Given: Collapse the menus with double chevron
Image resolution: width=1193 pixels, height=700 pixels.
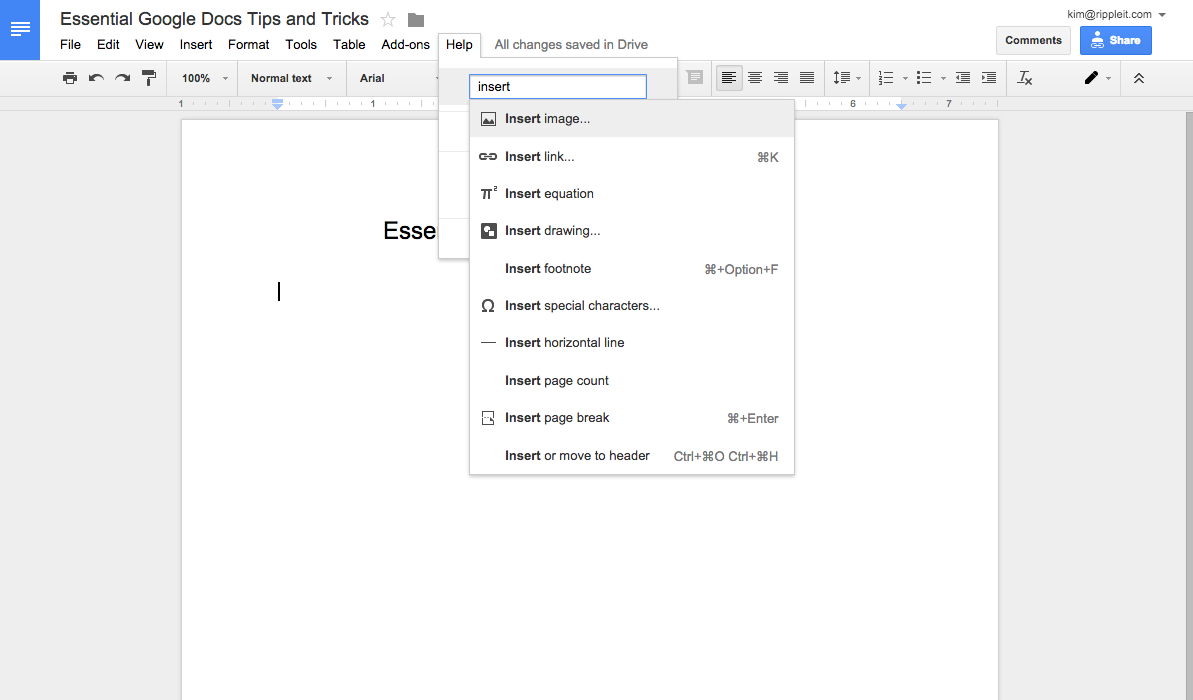Looking at the screenshot, I should click(x=1139, y=78).
